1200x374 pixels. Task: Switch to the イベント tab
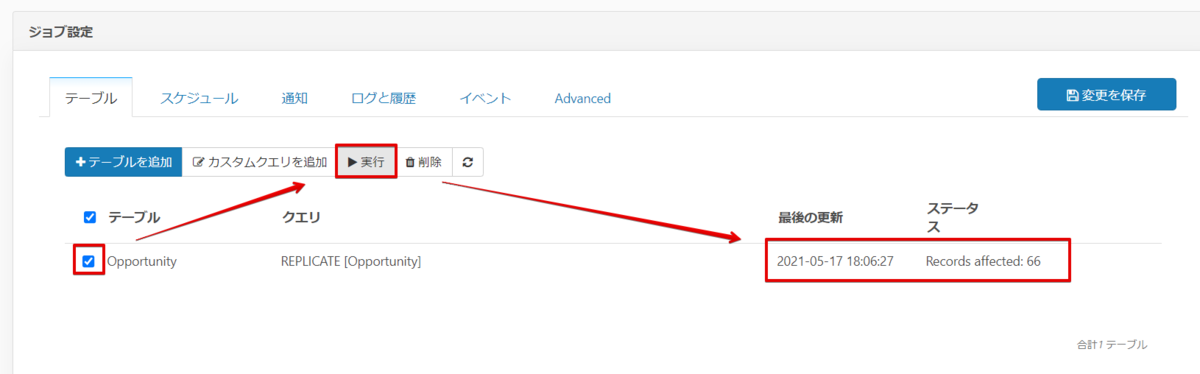click(x=485, y=98)
